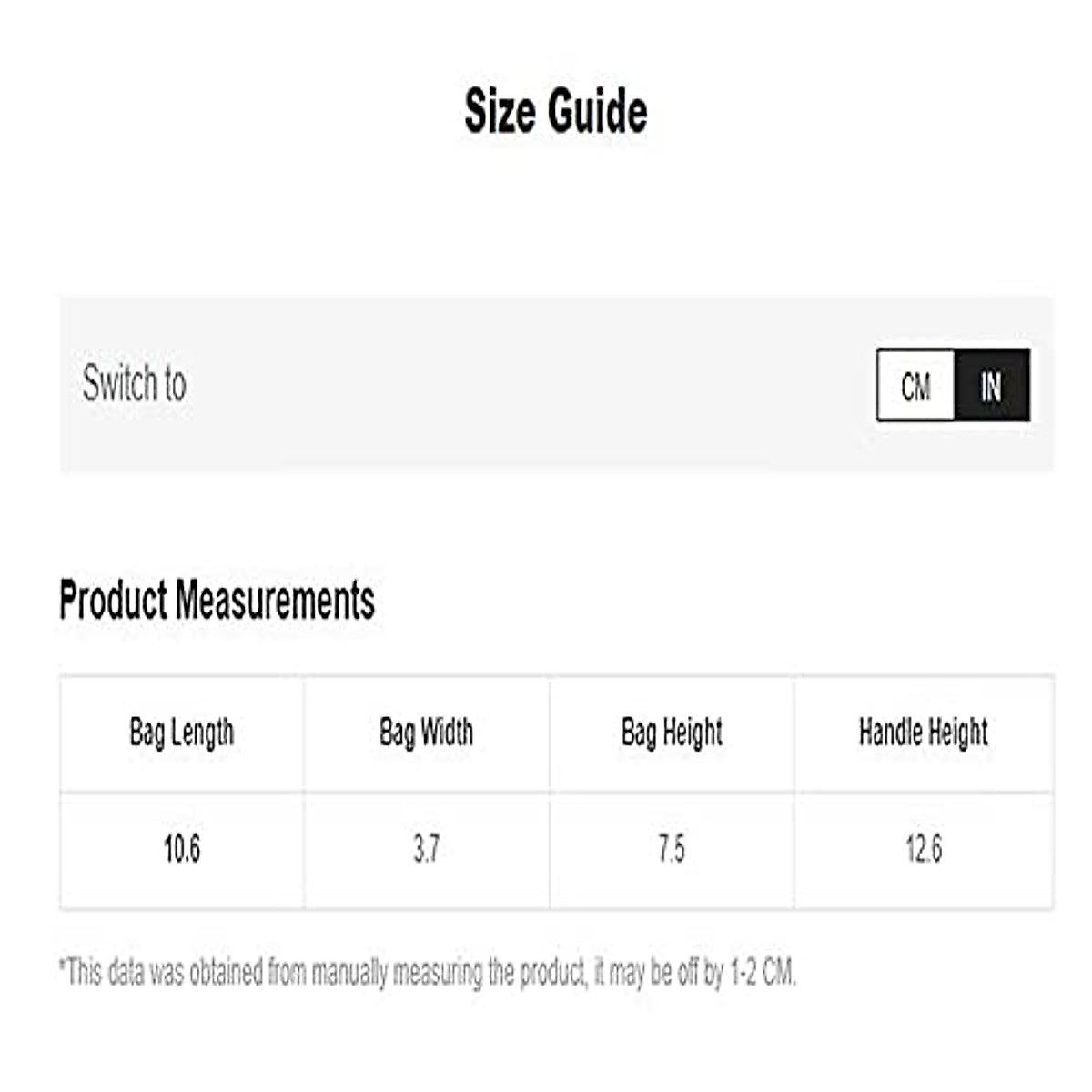
Task: Click the Bag Height column header
Action: (672, 733)
